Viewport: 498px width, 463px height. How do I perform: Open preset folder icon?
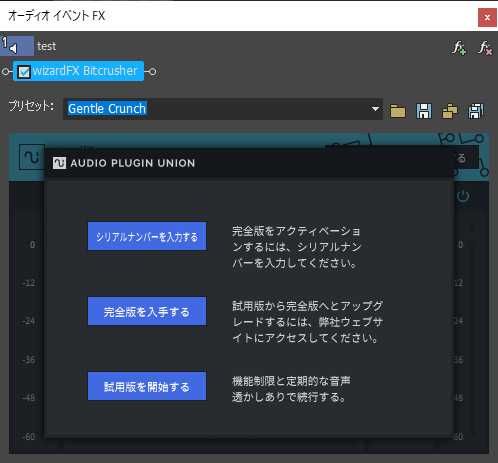click(x=398, y=111)
